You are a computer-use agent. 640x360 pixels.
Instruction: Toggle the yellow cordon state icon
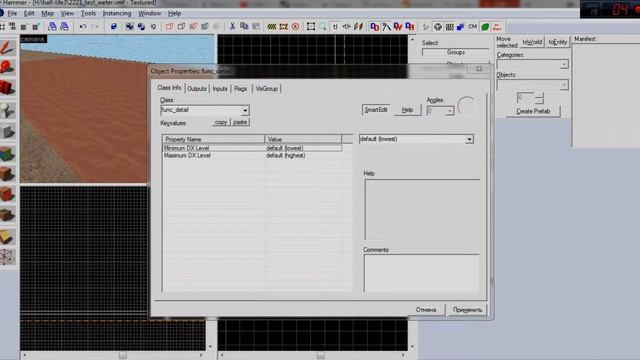[271, 27]
